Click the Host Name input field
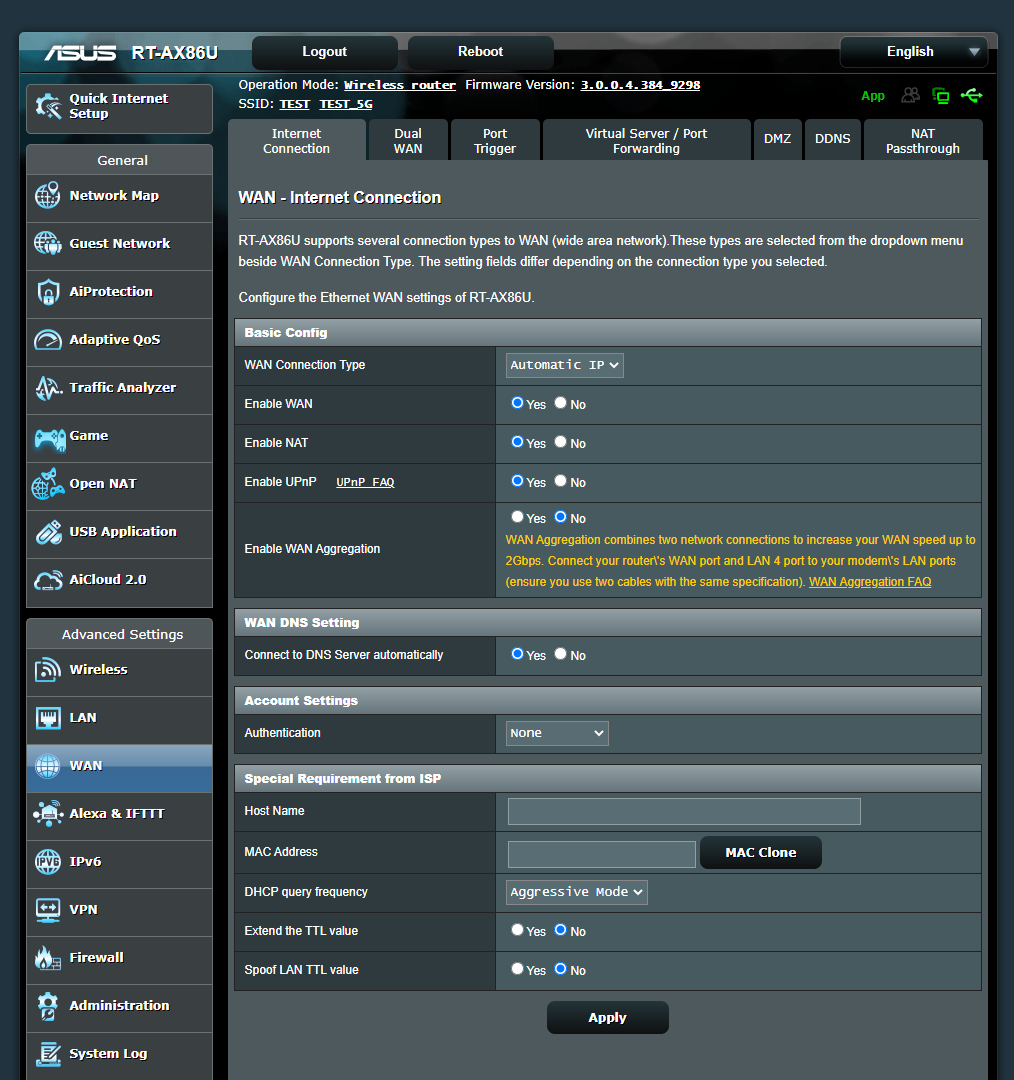This screenshot has height=1080, width=1014. 684,811
